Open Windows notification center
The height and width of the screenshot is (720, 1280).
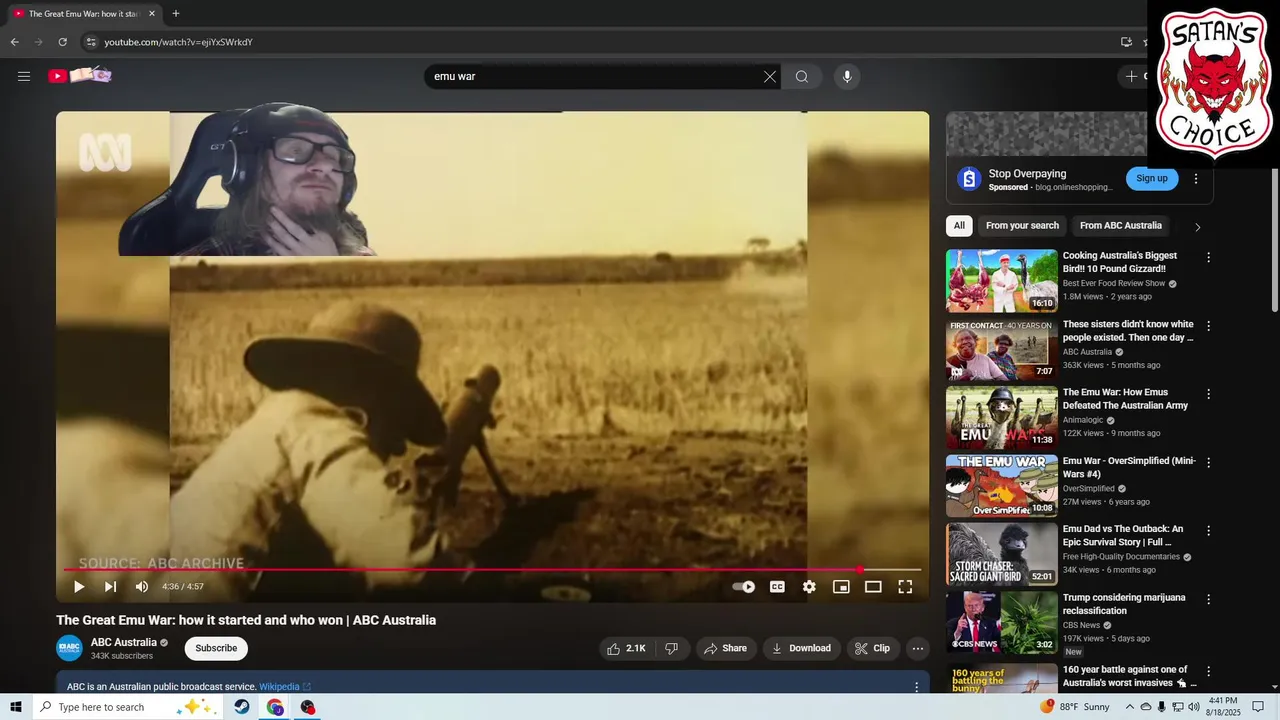pos(1259,707)
